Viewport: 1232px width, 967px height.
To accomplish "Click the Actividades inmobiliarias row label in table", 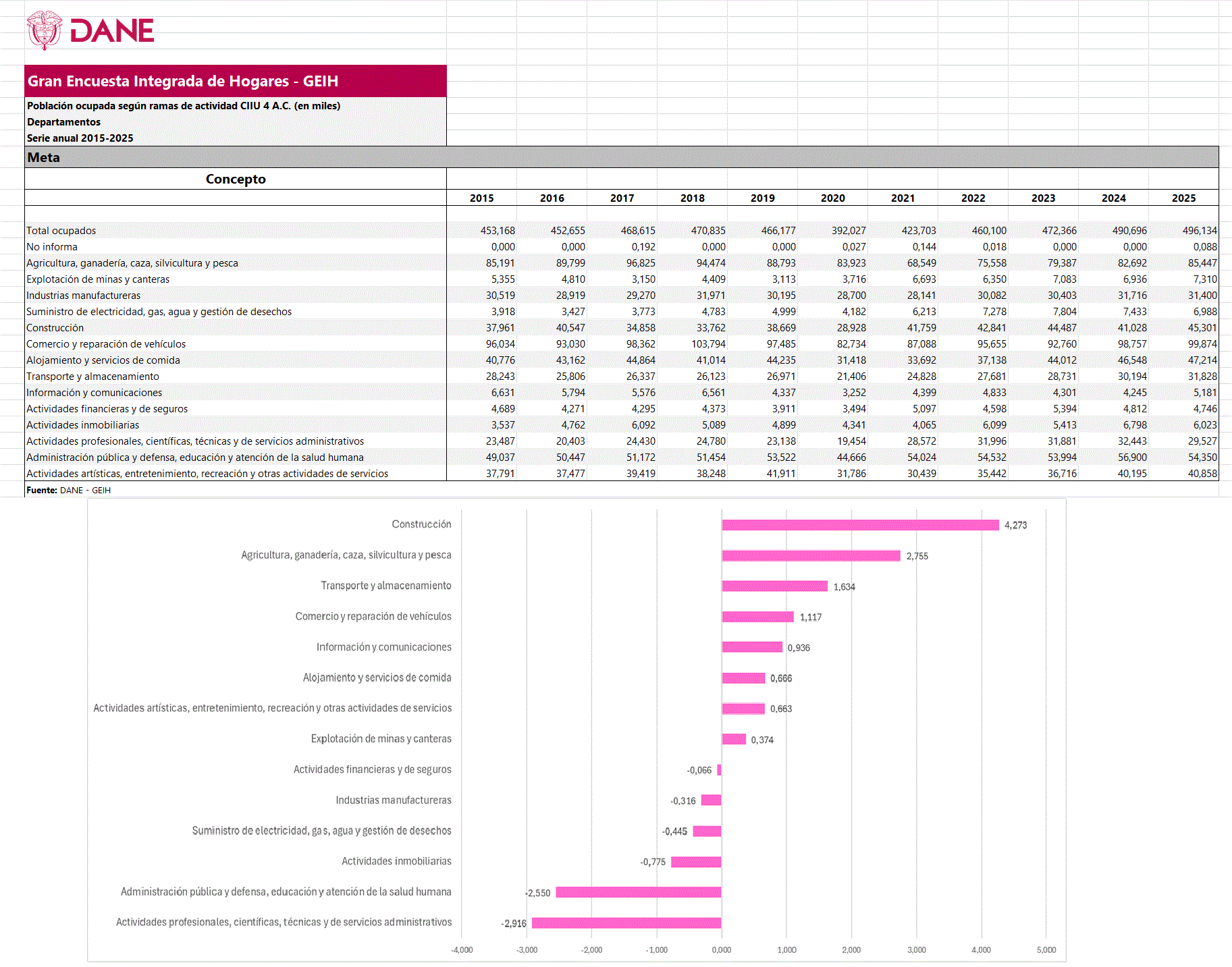I will pyautogui.click(x=83, y=425).
